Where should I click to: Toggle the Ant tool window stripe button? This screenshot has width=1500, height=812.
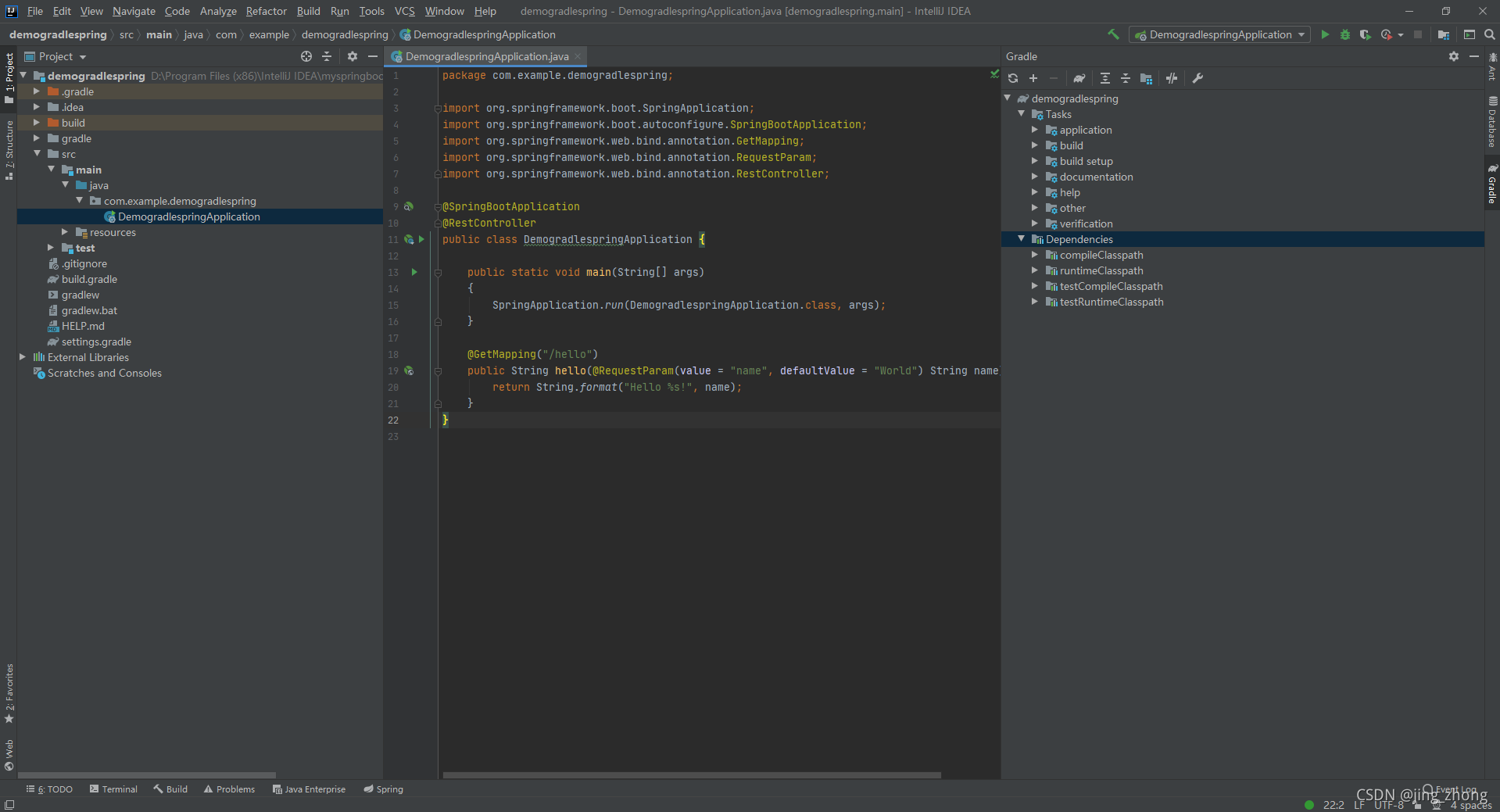click(x=1492, y=66)
